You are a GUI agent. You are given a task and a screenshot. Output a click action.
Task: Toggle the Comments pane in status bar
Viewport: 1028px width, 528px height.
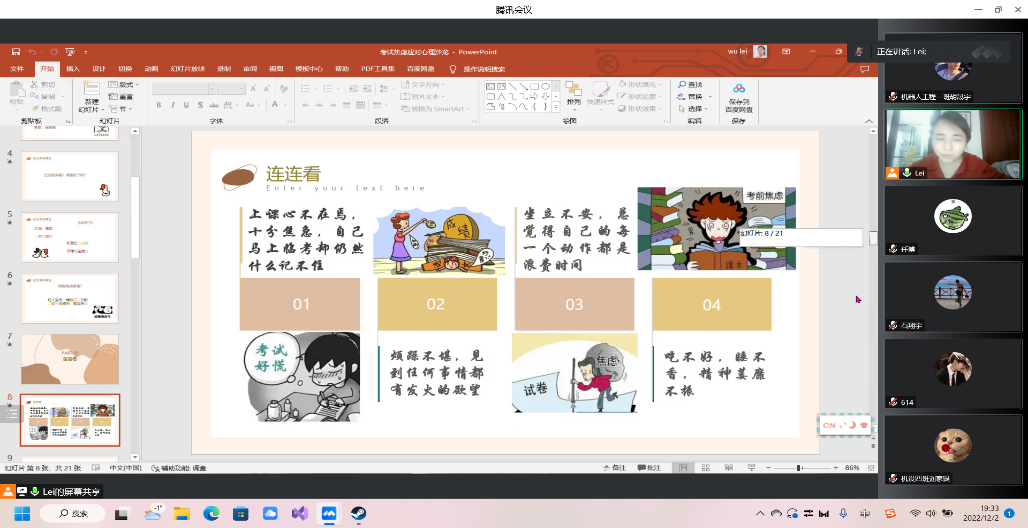coord(650,467)
